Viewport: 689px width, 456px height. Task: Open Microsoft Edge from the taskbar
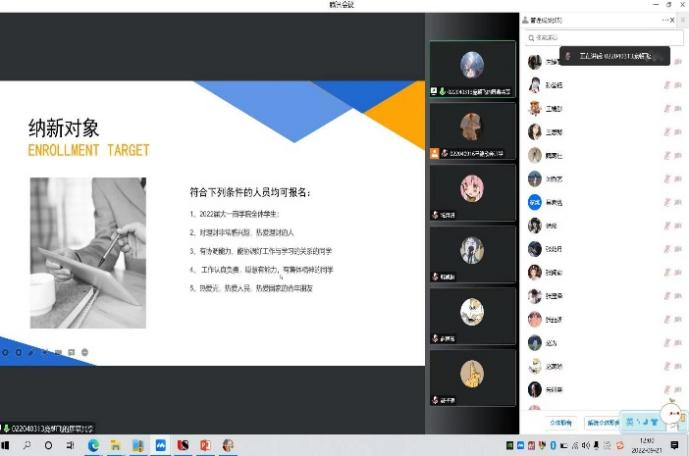94,445
